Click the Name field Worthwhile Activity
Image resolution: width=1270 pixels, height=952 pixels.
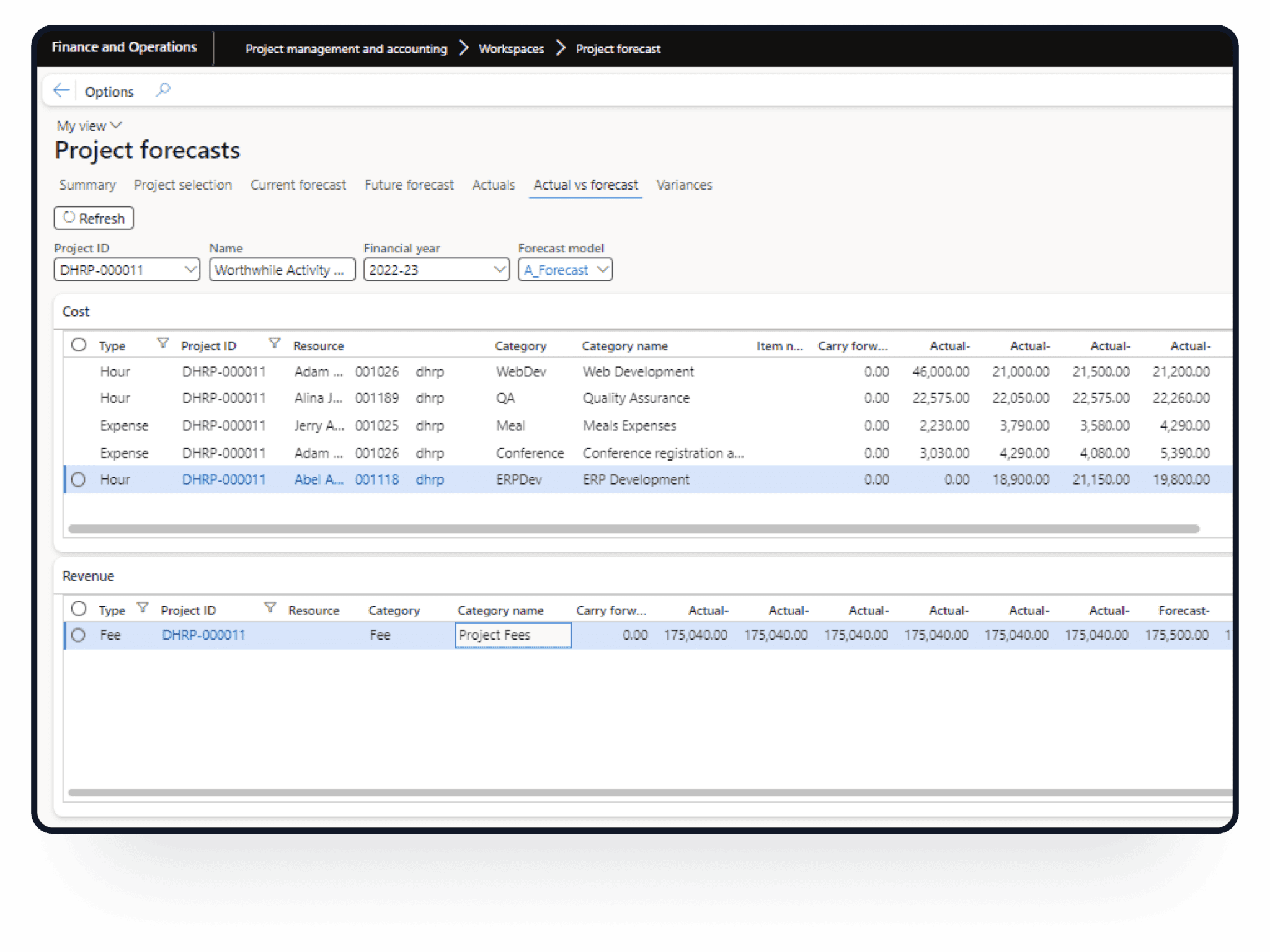[x=282, y=270]
